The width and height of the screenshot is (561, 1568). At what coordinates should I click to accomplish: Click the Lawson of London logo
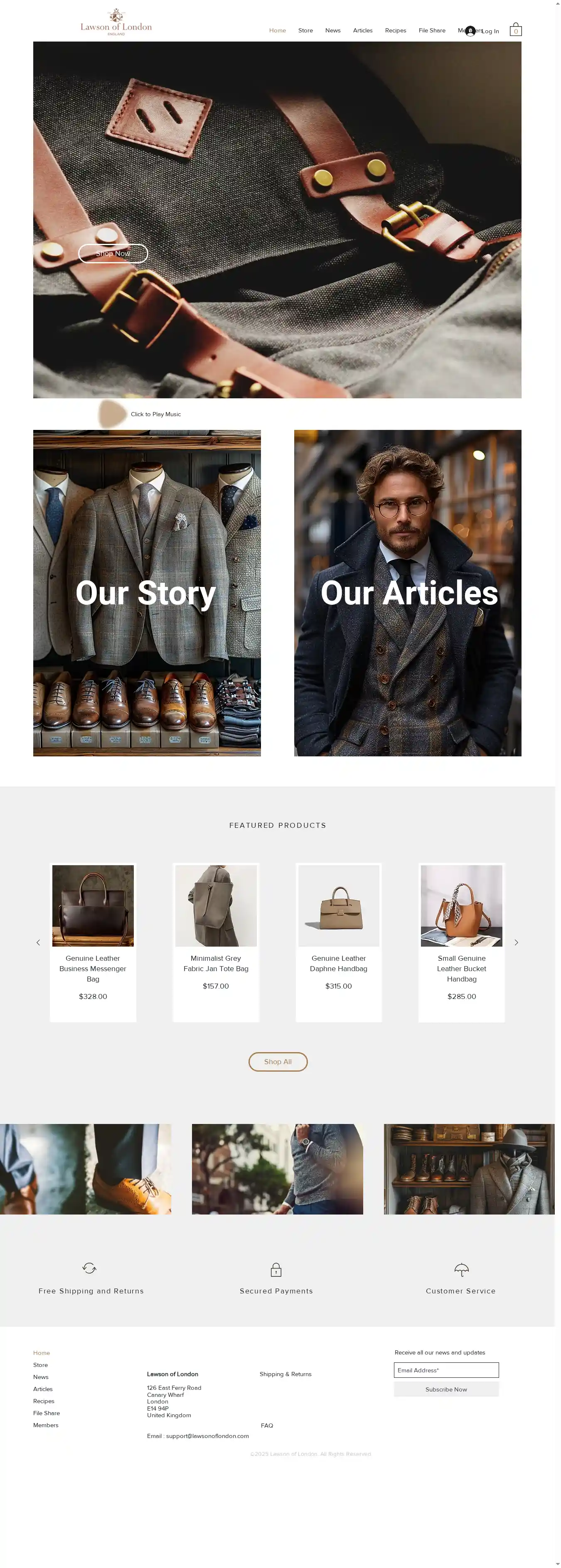116,22
